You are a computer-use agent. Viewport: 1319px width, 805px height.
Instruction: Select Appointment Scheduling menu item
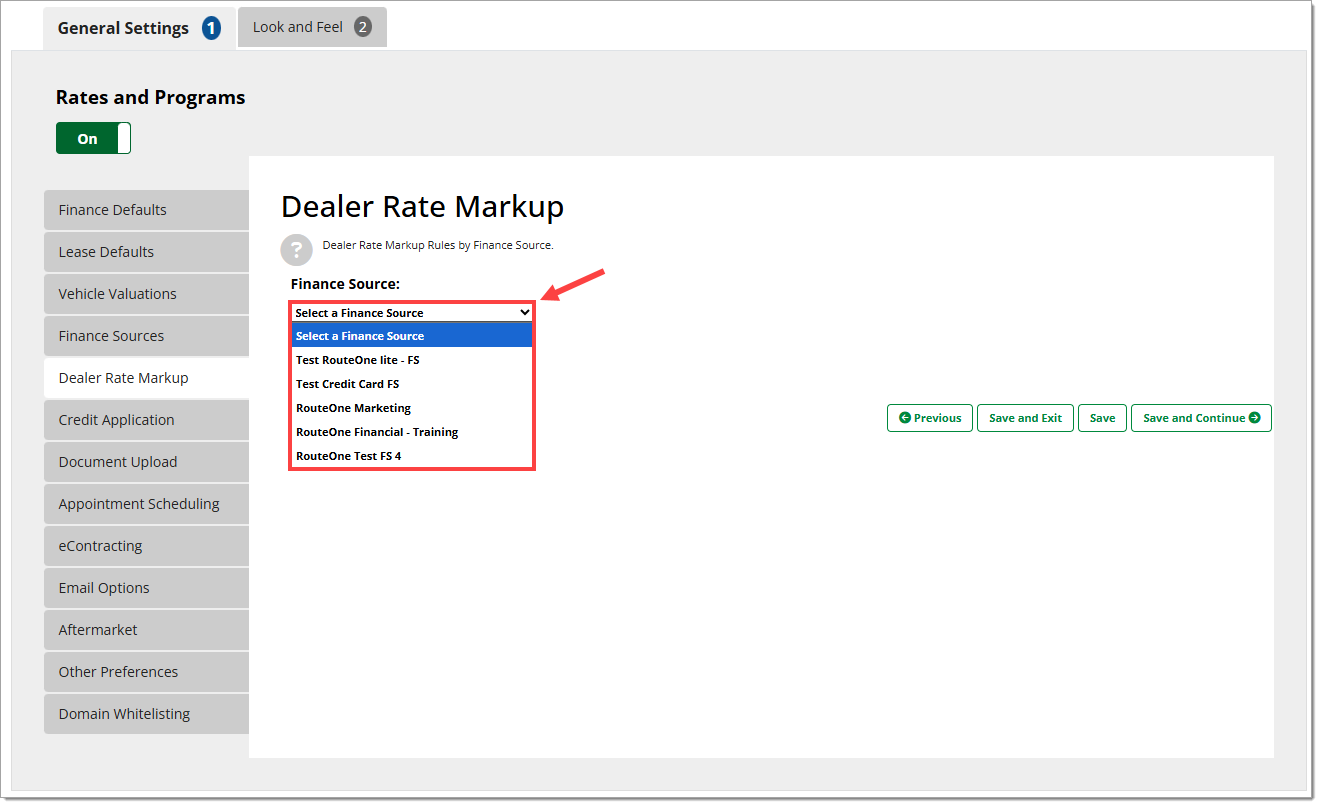[x=146, y=504]
